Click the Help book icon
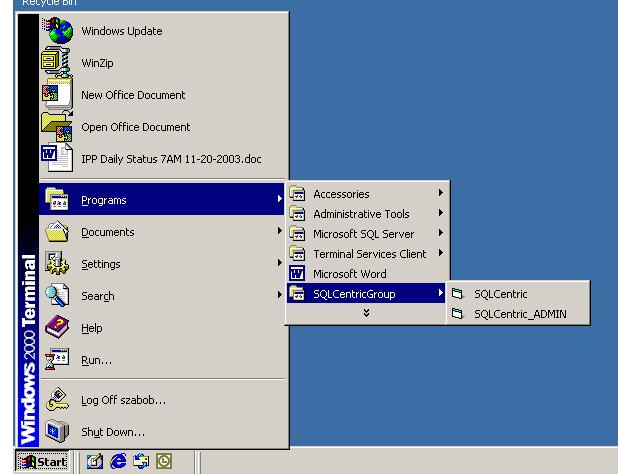 coord(57,327)
